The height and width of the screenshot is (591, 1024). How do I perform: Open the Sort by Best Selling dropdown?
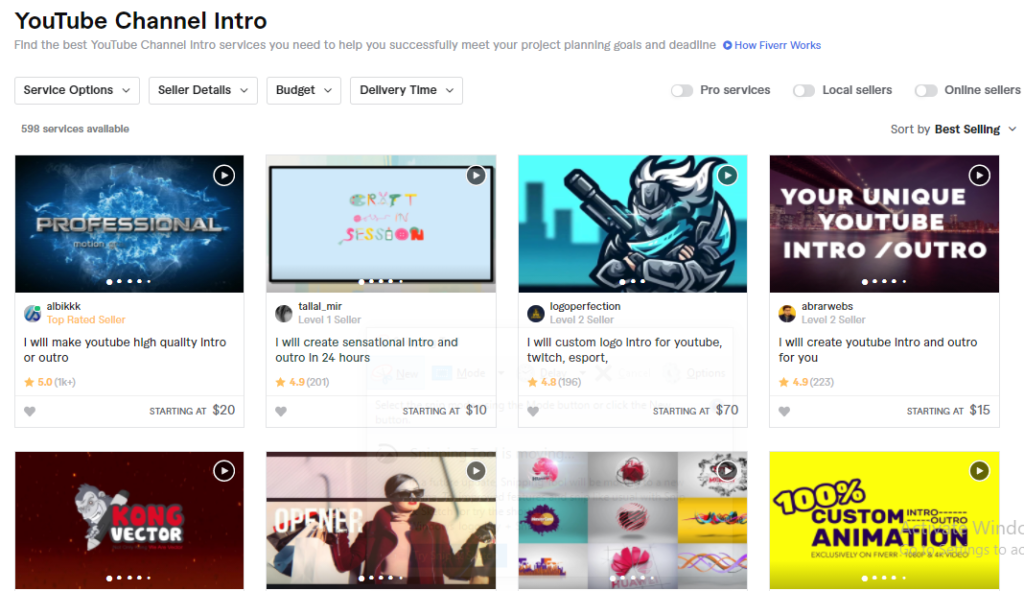pos(953,129)
